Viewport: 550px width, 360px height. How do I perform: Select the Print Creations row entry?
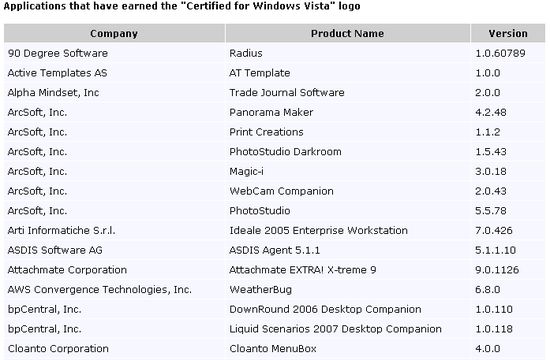[x=266, y=132]
